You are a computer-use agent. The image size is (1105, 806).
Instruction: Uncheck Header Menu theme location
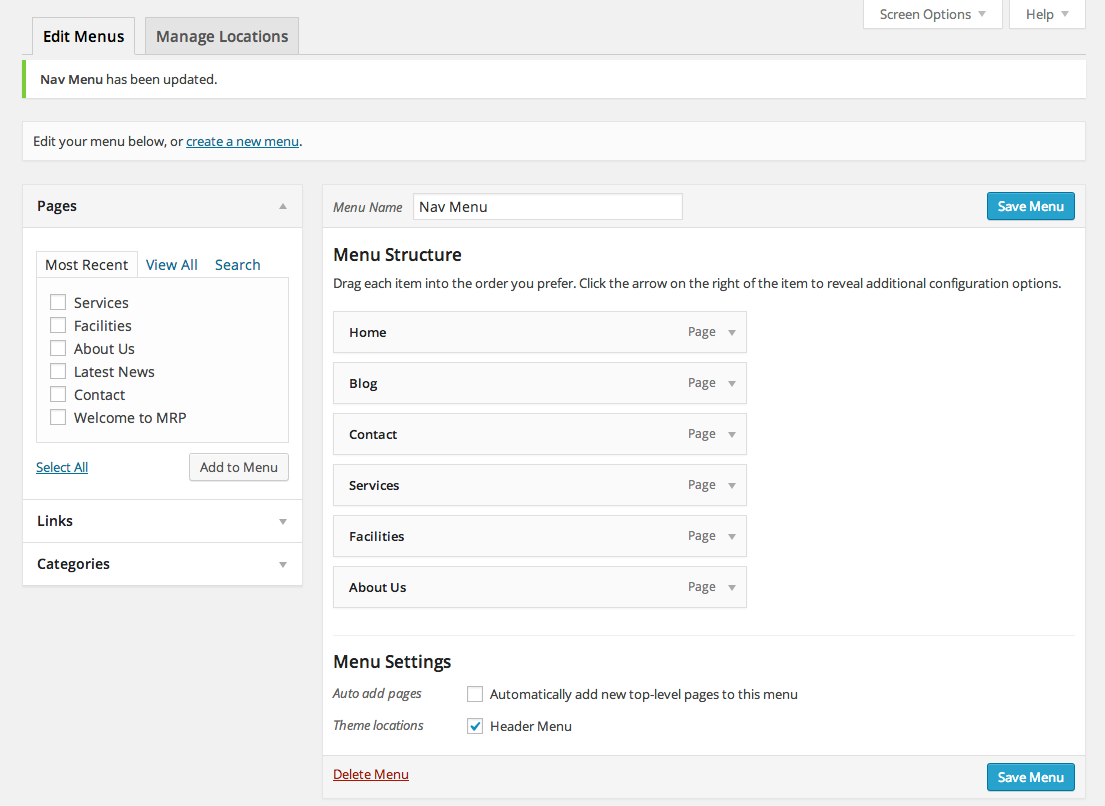click(x=475, y=726)
